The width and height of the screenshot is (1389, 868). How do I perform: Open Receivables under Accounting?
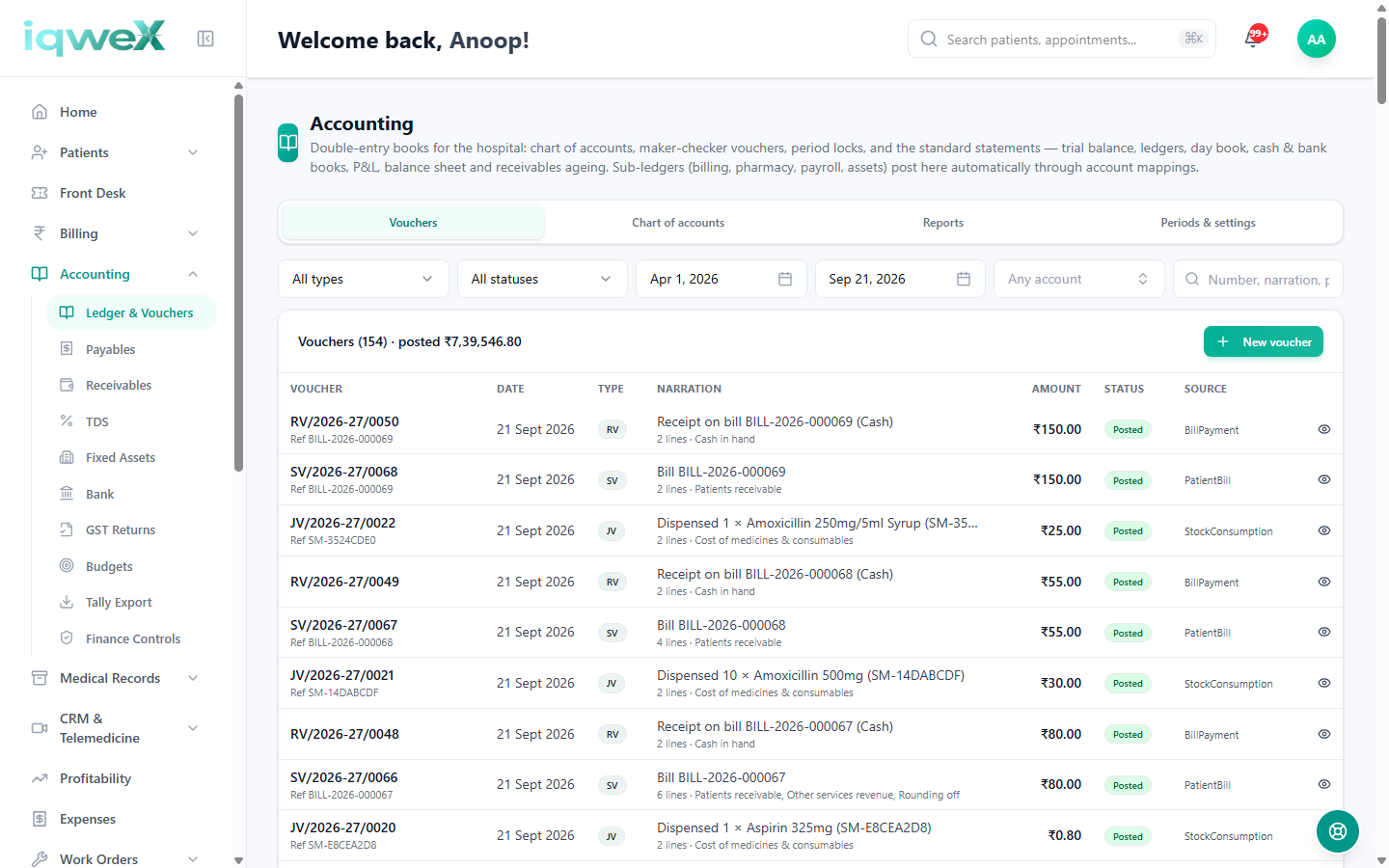pos(131,385)
